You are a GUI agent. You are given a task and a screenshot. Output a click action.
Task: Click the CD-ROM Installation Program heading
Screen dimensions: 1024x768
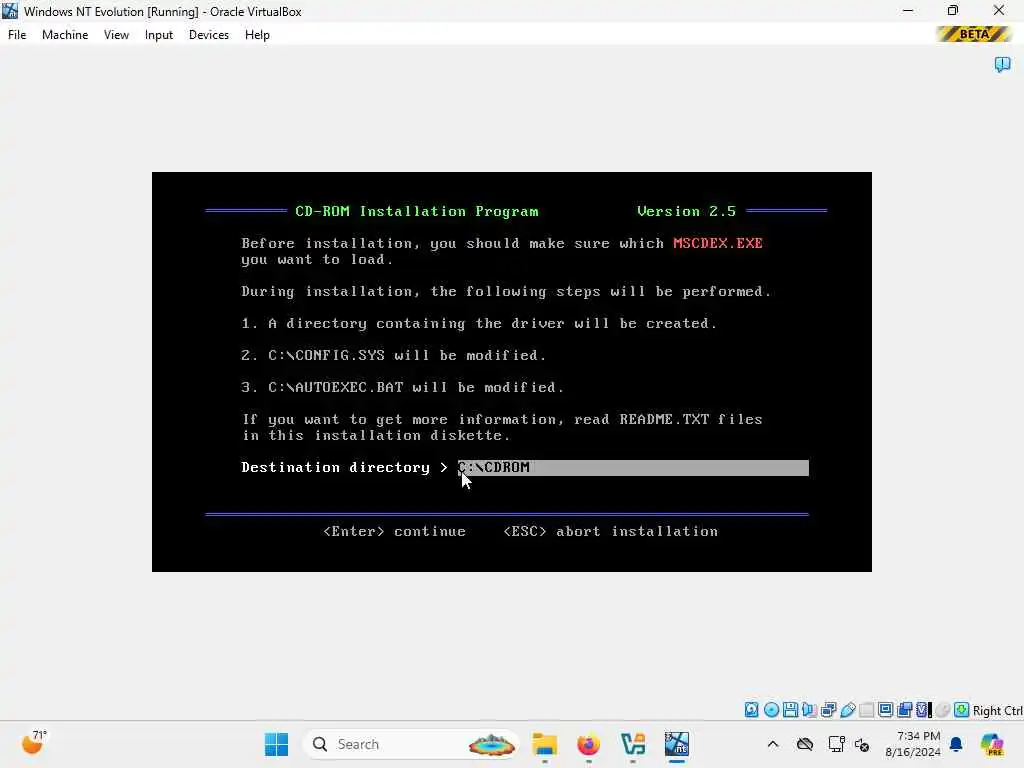pos(417,212)
